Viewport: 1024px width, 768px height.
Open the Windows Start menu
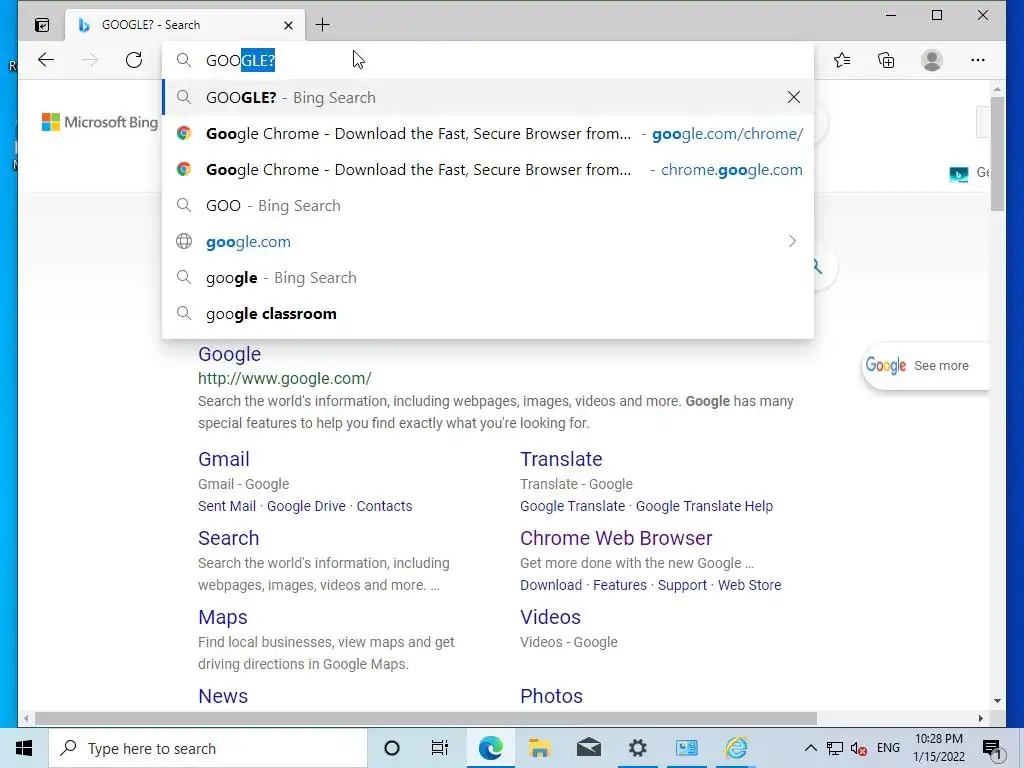pos(24,748)
